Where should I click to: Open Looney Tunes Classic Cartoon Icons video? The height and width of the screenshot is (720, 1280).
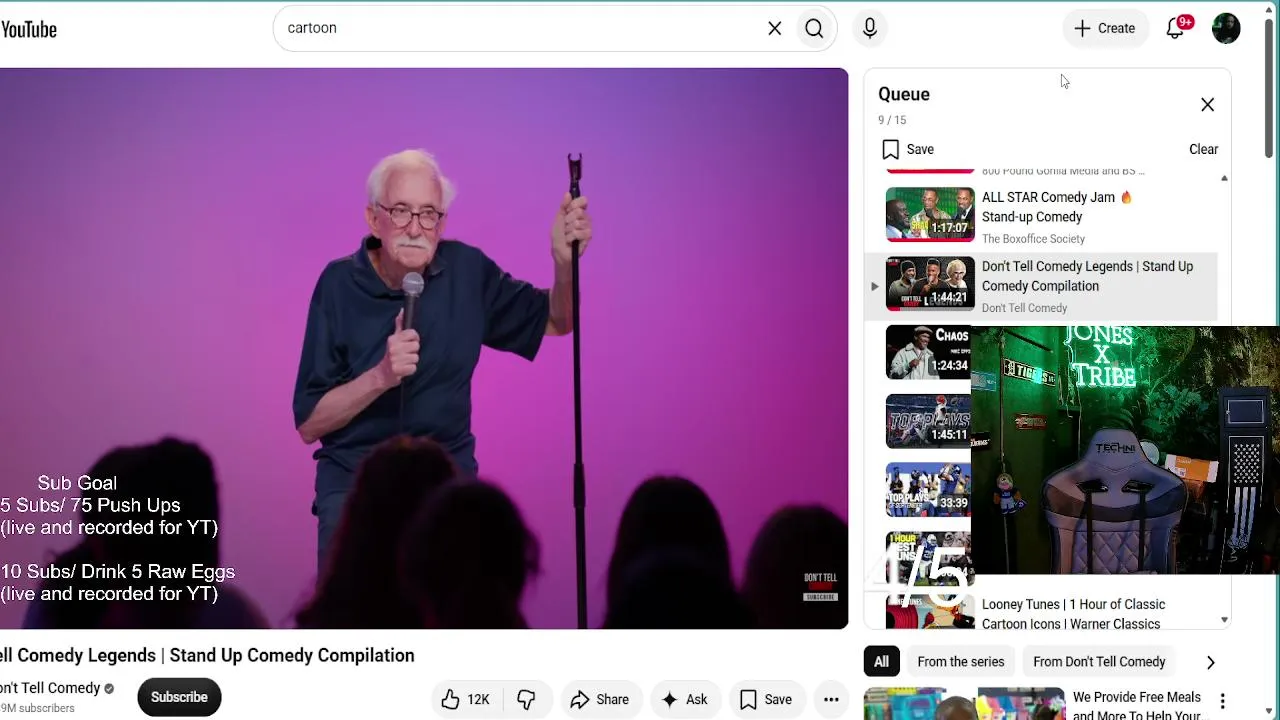[x=1073, y=614]
